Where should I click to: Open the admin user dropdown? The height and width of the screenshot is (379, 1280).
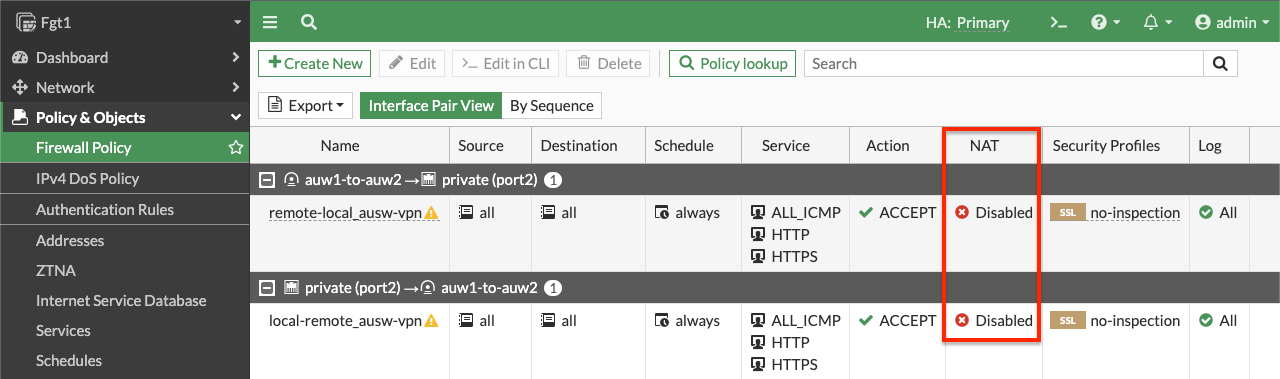(x=1232, y=22)
